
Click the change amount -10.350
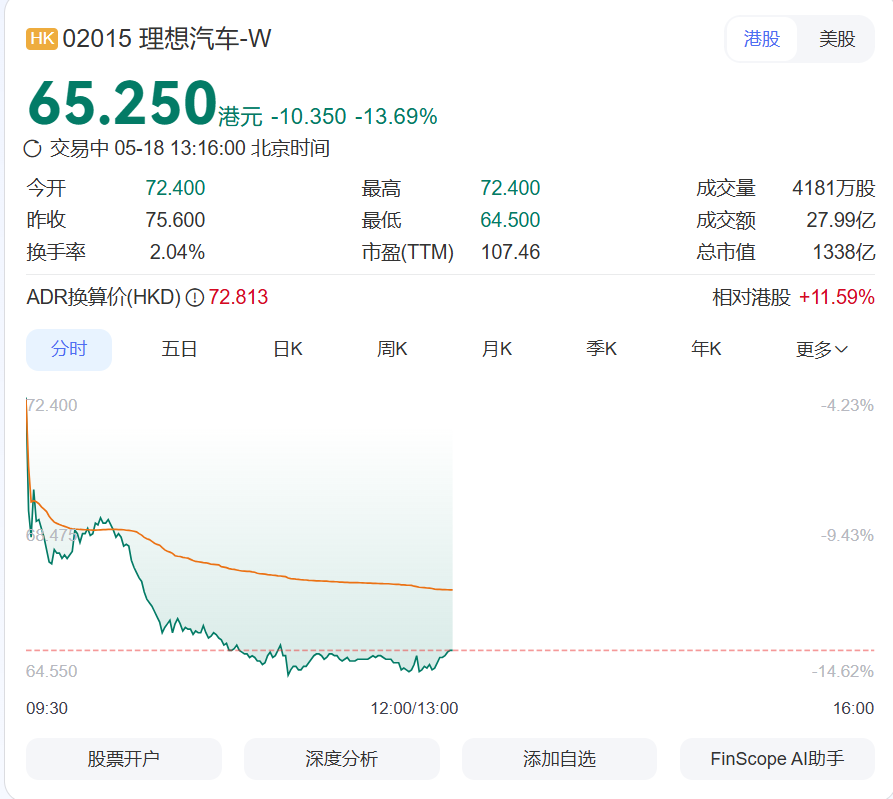click(308, 117)
